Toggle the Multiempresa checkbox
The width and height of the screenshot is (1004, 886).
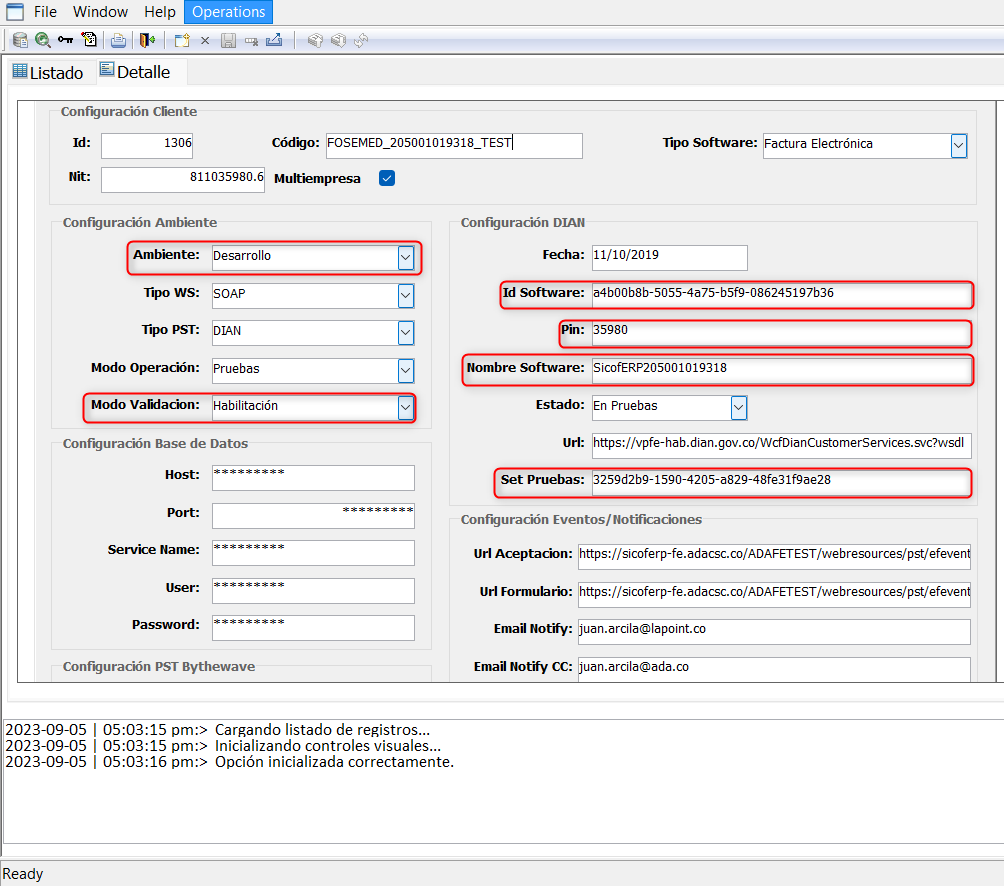pyautogui.click(x=387, y=179)
